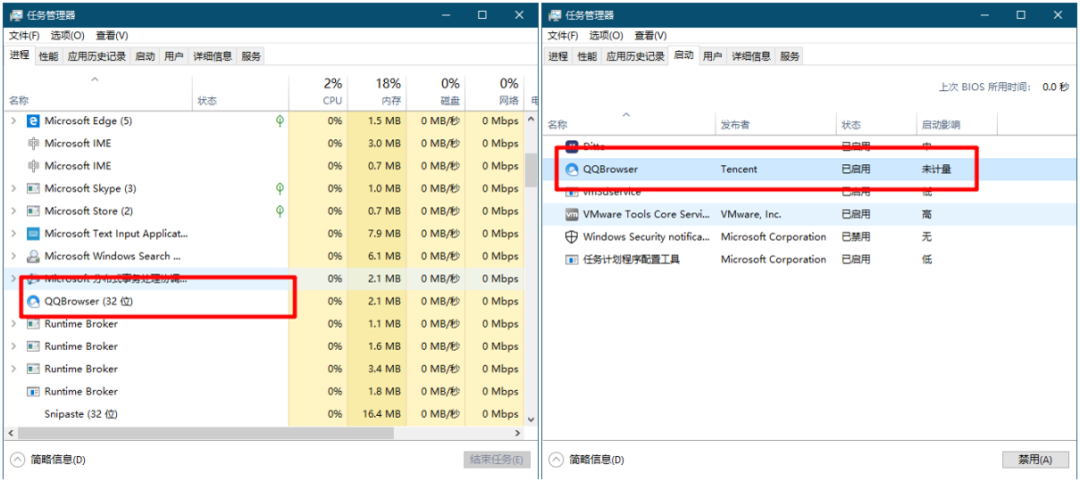Viewport: 1080px width, 482px height.
Task: Sort startup items by 状态 column
Action: 876,125
